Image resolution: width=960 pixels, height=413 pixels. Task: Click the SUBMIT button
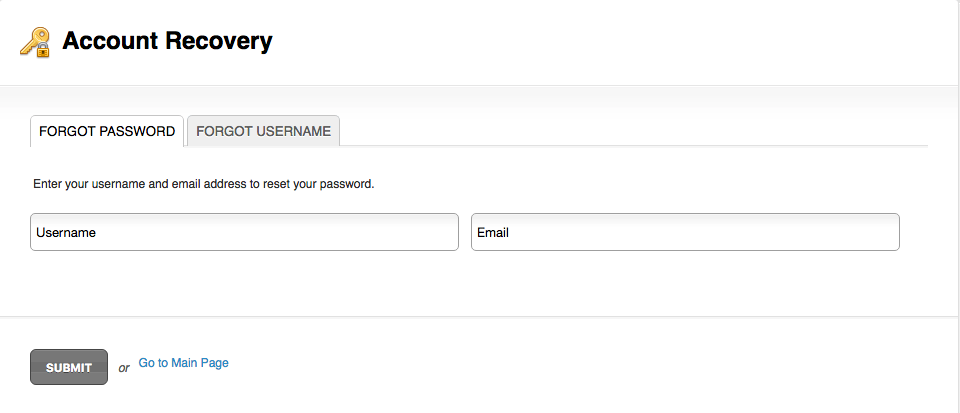coord(69,367)
